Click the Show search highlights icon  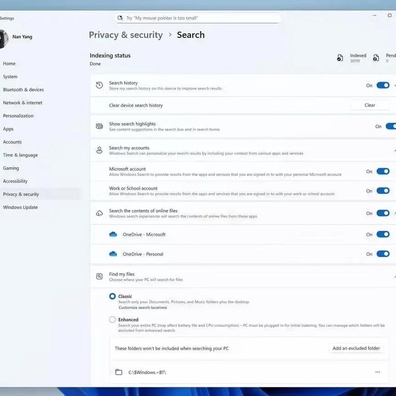click(x=99, y=126)
